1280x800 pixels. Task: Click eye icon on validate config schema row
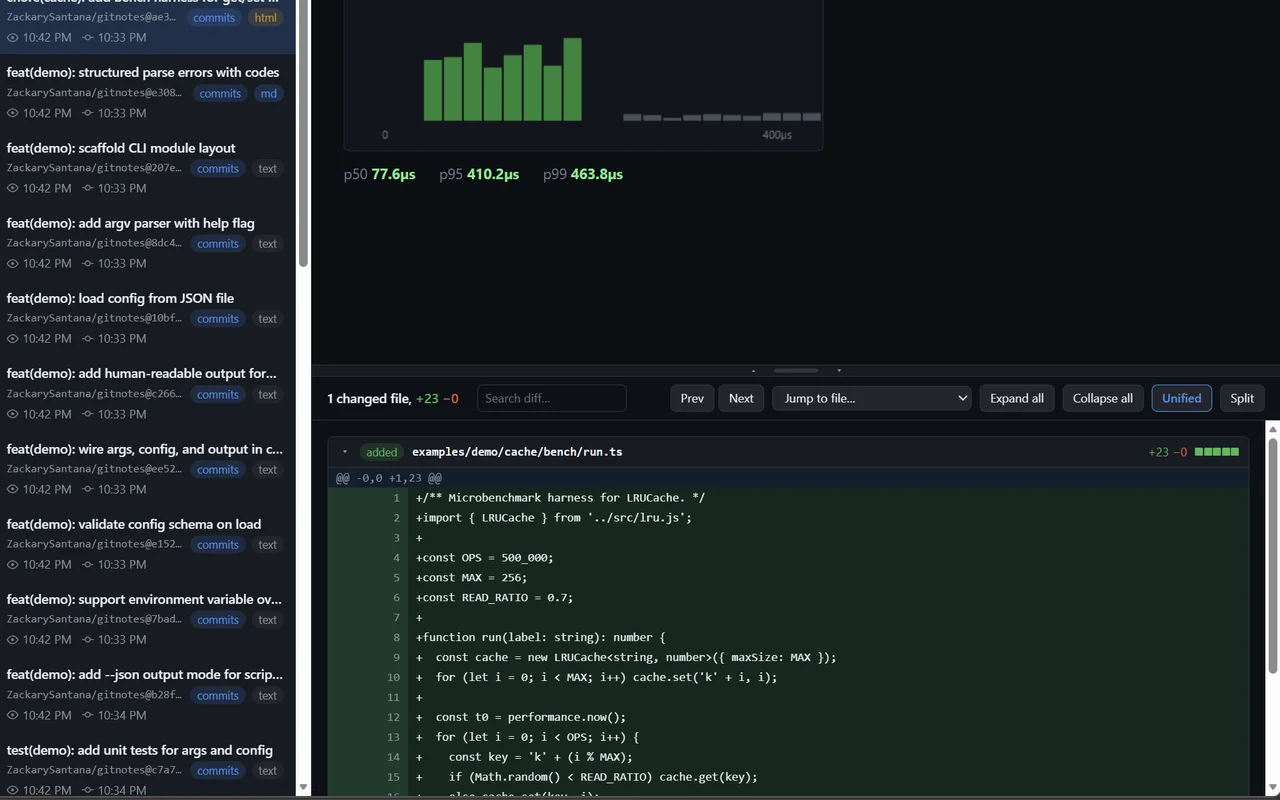point(13,565)
